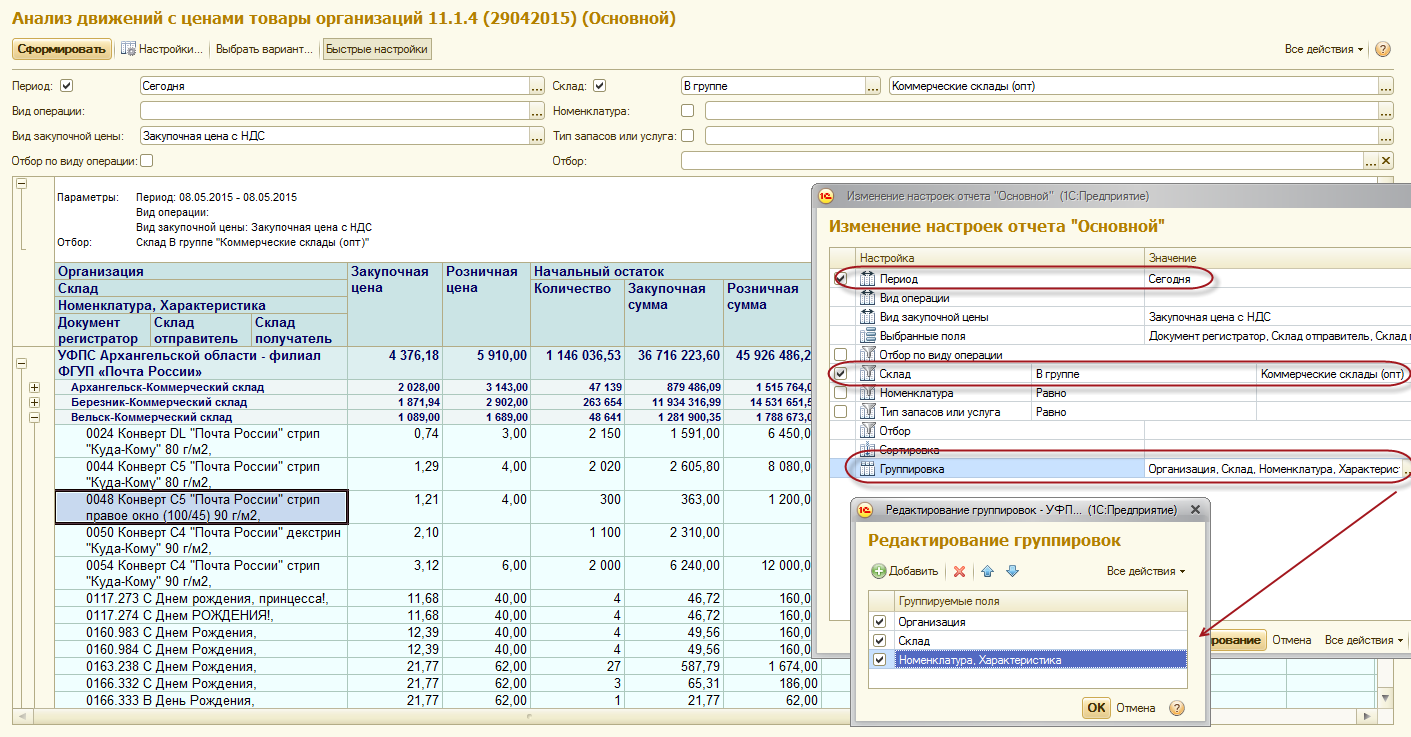Click the Вид операции row icon in settings dialog

867,298
